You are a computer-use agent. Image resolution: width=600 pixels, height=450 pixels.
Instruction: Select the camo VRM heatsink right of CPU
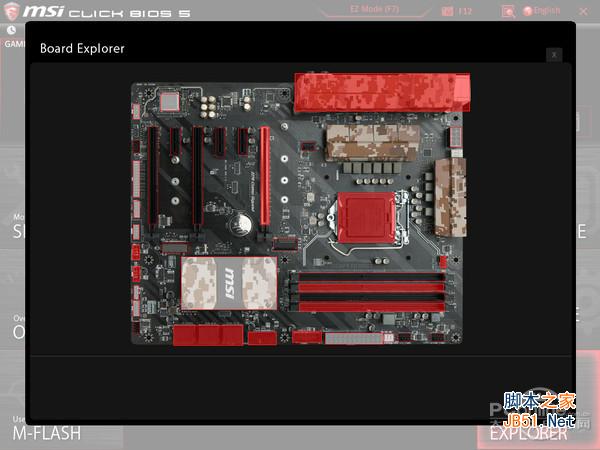(450, 197)
